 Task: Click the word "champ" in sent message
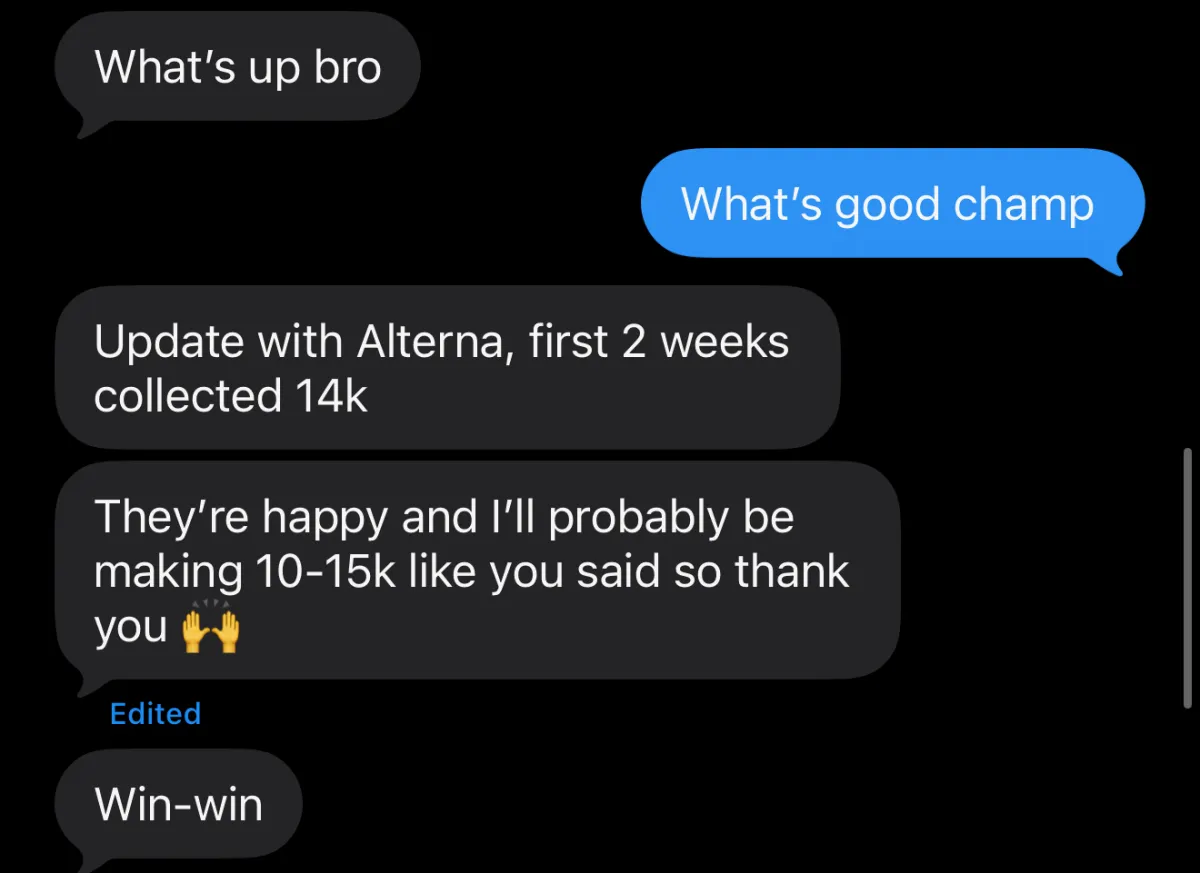click(1023, 206)
